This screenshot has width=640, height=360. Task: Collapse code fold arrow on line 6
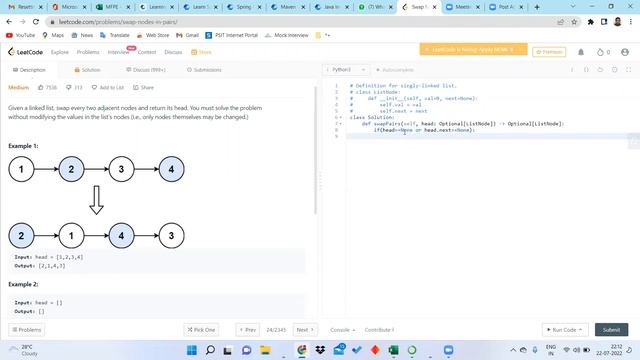tap(341, 117)
